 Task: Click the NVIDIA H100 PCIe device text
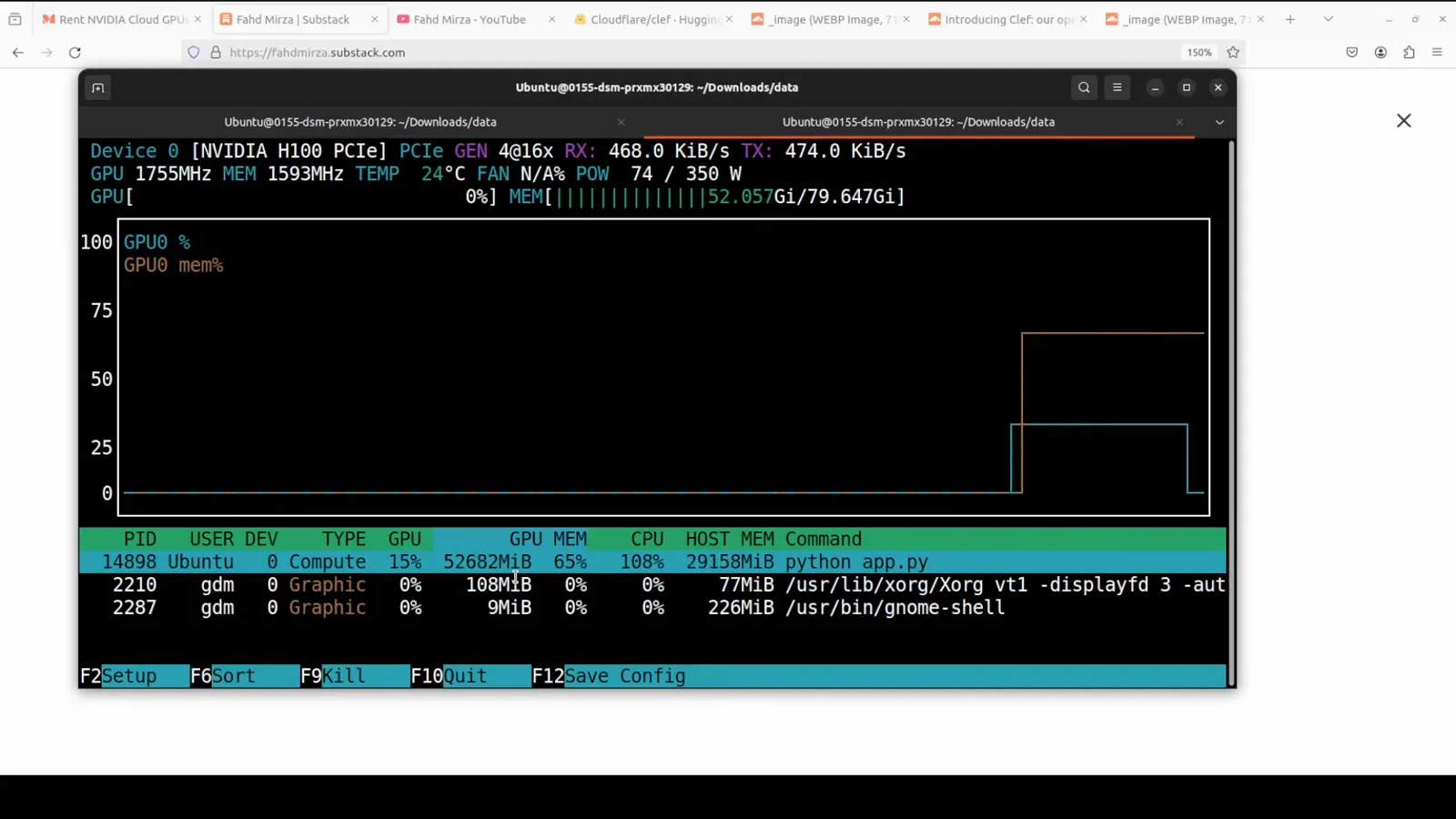288,151
